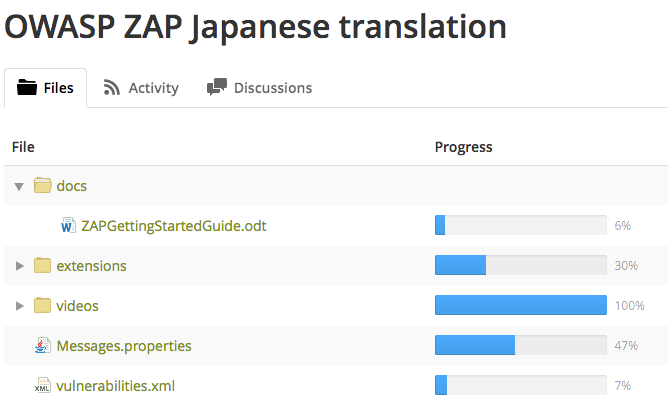668x406 pixels.
Task: Expand the extensions folder
Action: point(19,266)
